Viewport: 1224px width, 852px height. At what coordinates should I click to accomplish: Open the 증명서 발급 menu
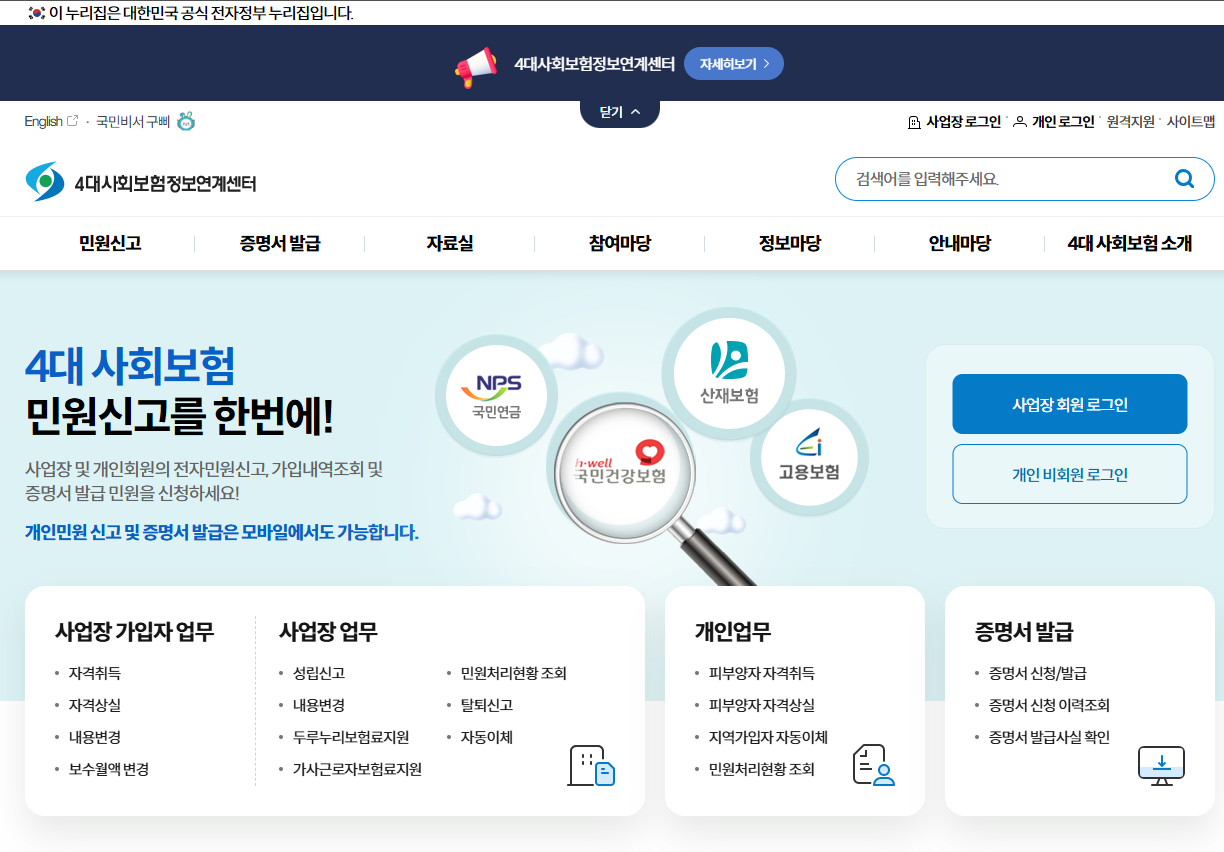[x=280, y=243]
